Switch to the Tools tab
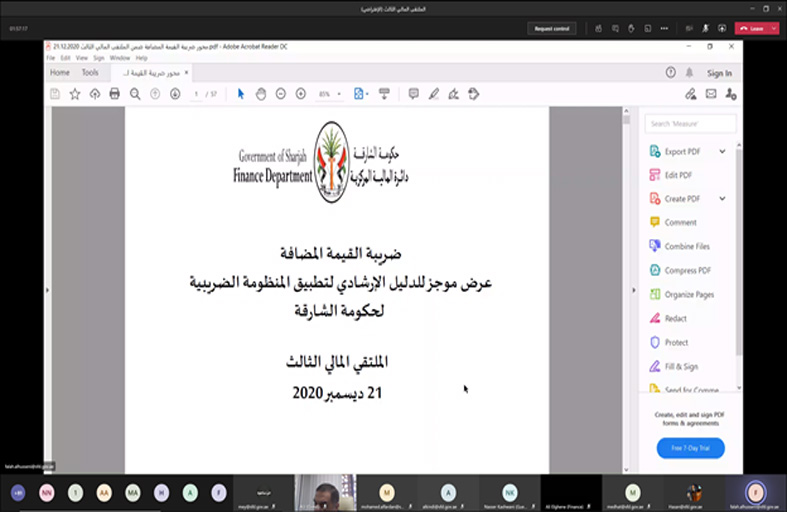Screen dimensions: 787x512 (90, 73)
